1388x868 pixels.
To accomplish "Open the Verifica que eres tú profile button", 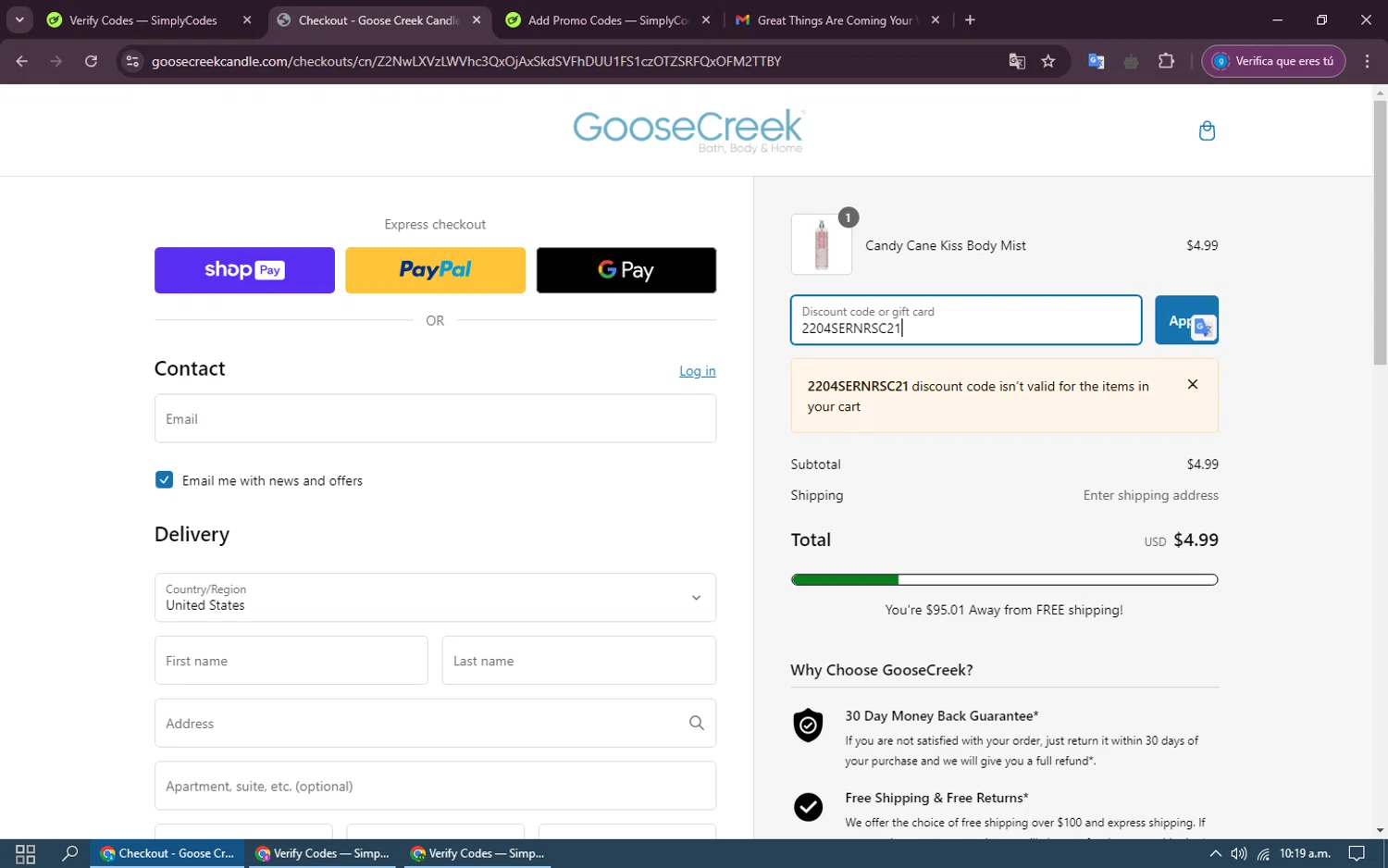I will click(1273, 61).
